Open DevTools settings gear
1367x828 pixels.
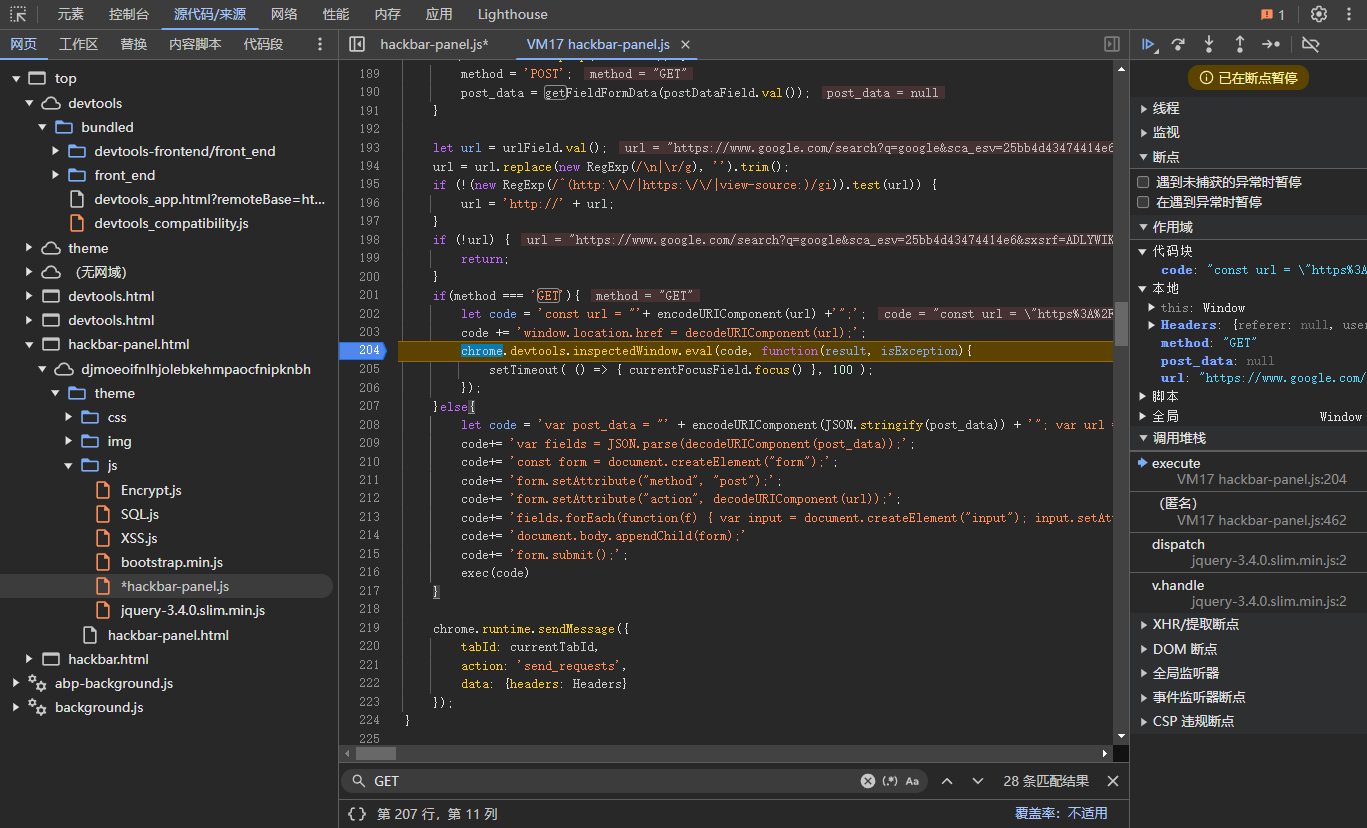click(x=1319, y=14)
